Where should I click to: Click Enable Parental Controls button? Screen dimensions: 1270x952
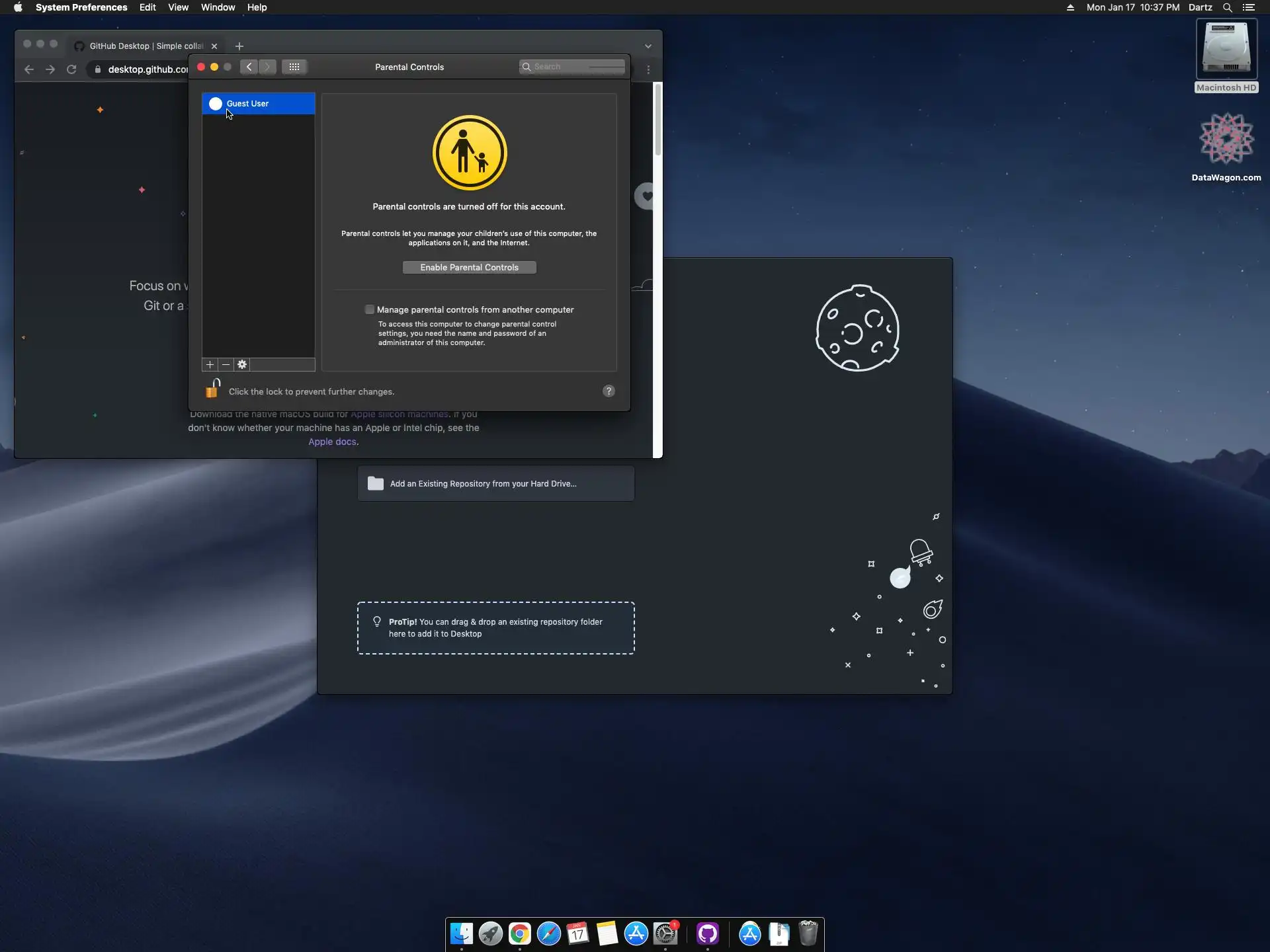[x=469, y=268]
